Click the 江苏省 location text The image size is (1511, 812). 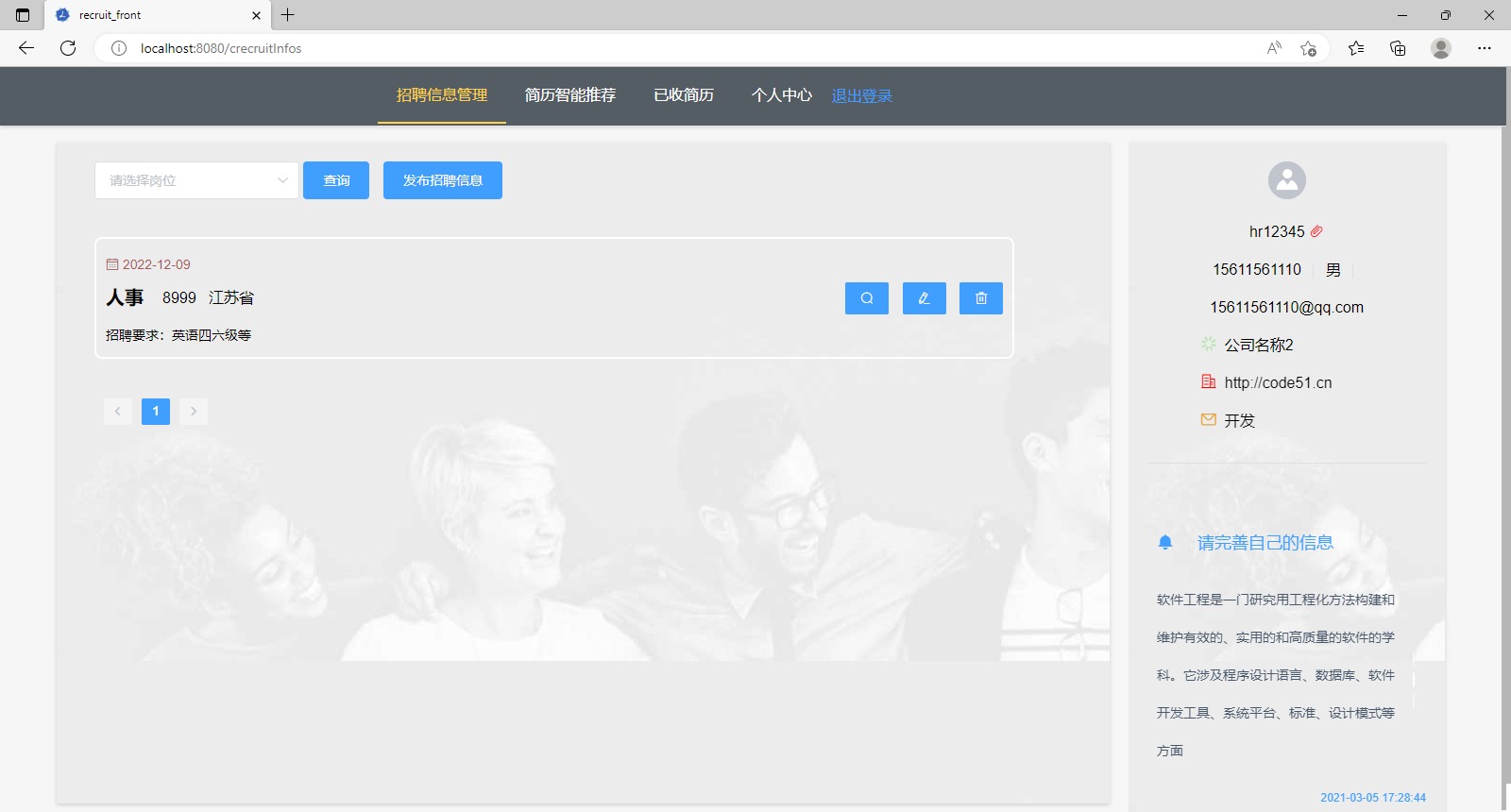click(231, 297)
